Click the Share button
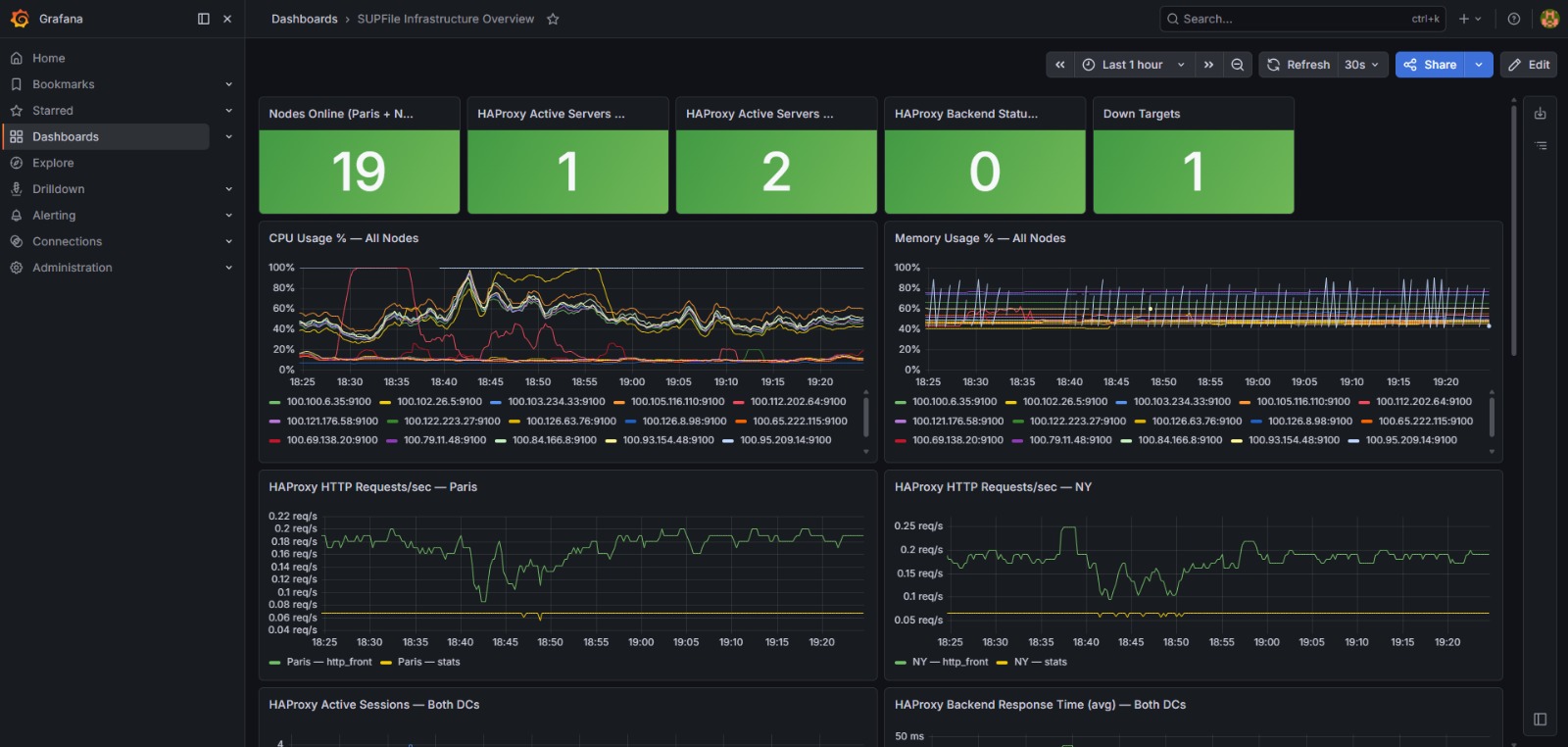The height and width of the screenshot is (747, 1568). (1430, 65)
